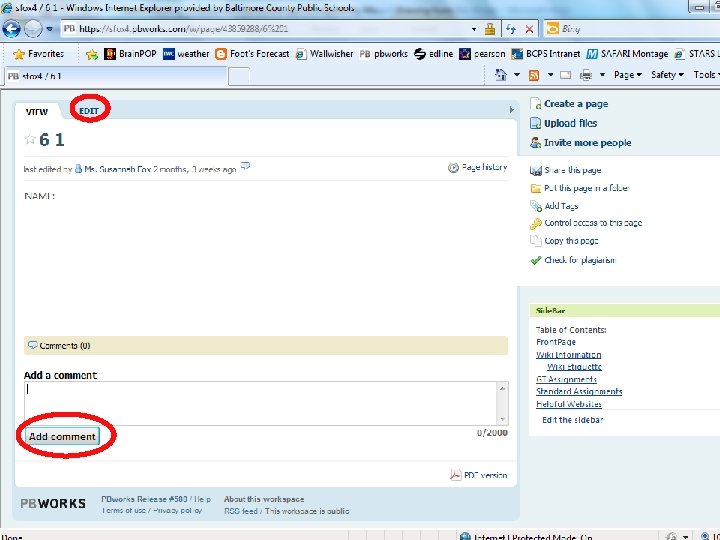Screen dimensions: 720x540
Task: Open Ms. Susannah Fox's profile link
Action: [x=118, y=169]
